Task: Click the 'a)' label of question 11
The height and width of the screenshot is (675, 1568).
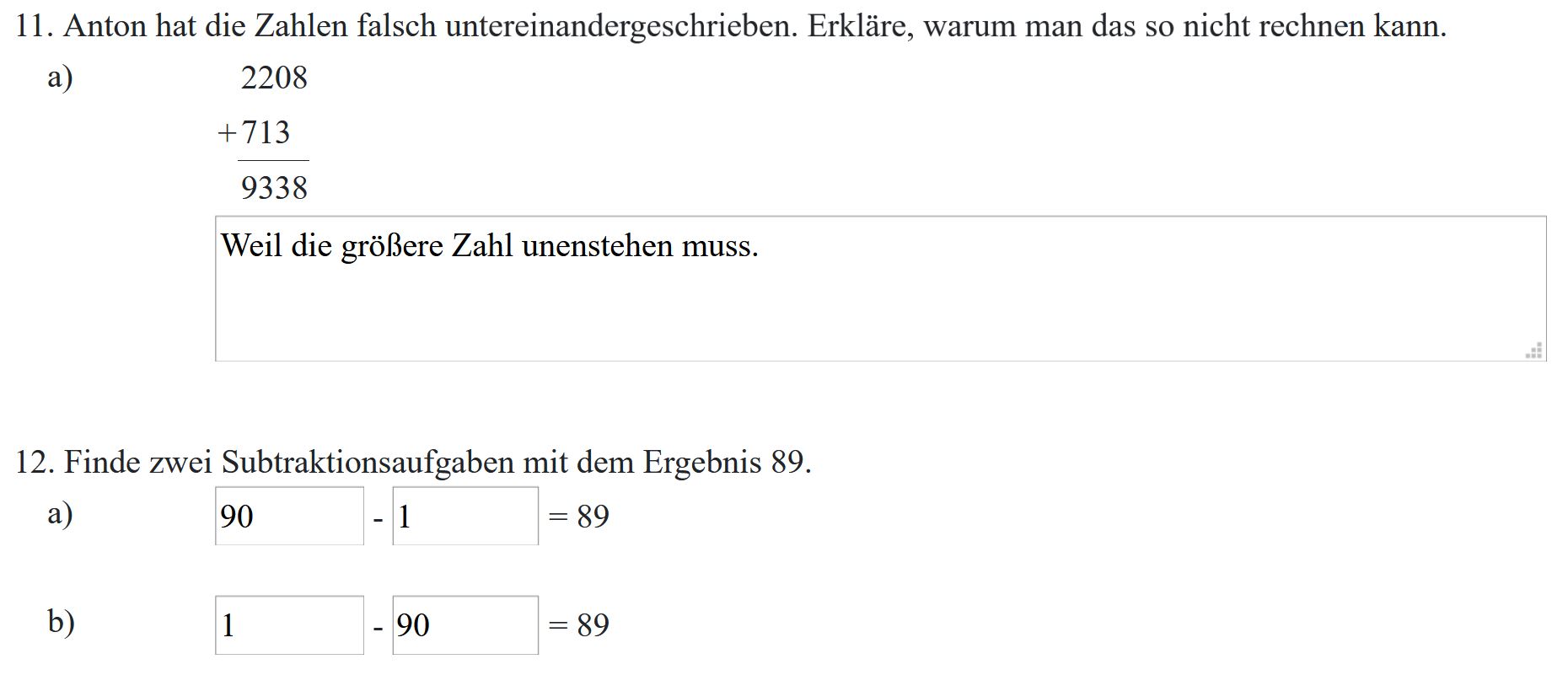Action: tap(60, 78)
